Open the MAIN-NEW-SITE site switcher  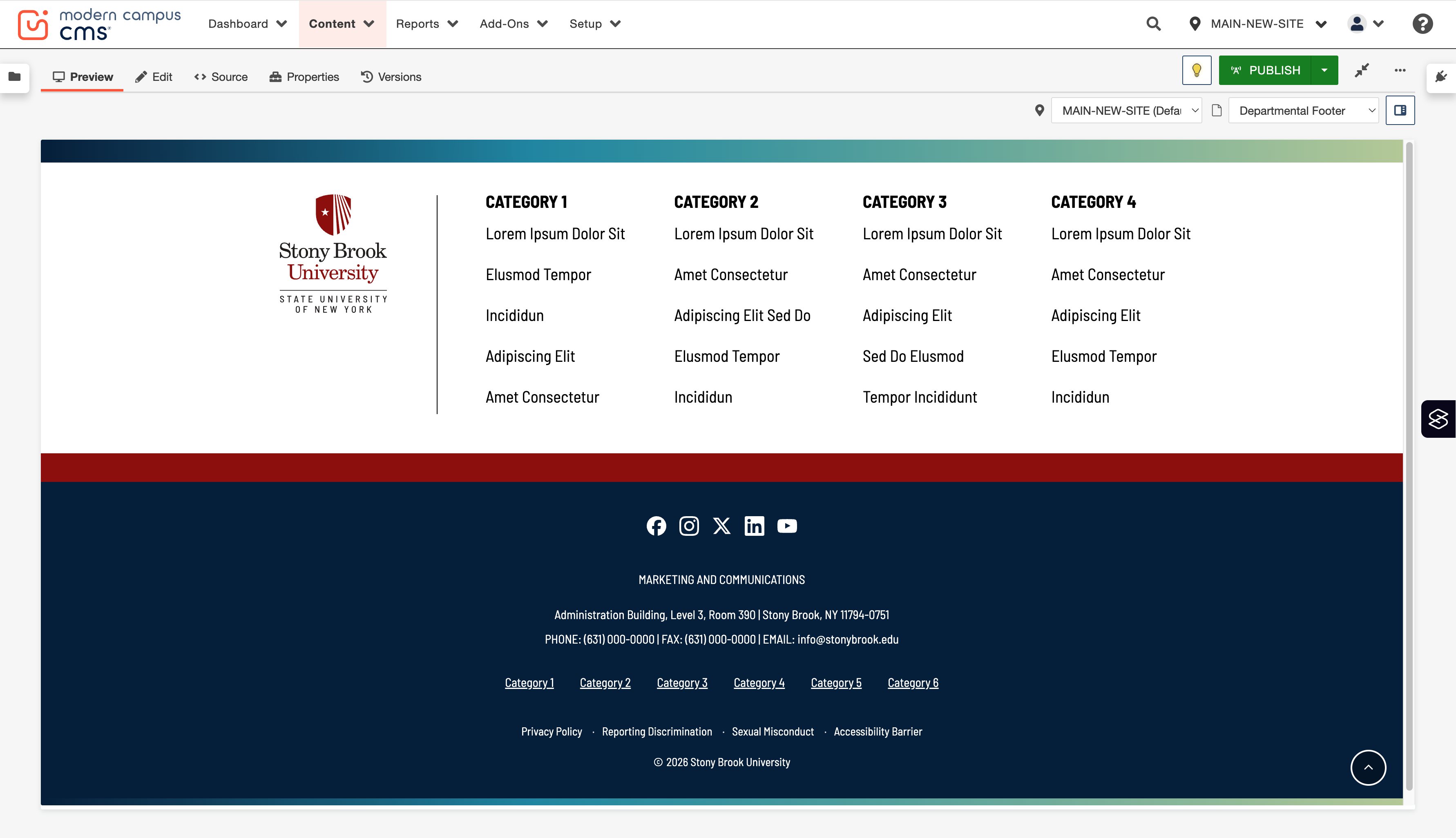1259,24
